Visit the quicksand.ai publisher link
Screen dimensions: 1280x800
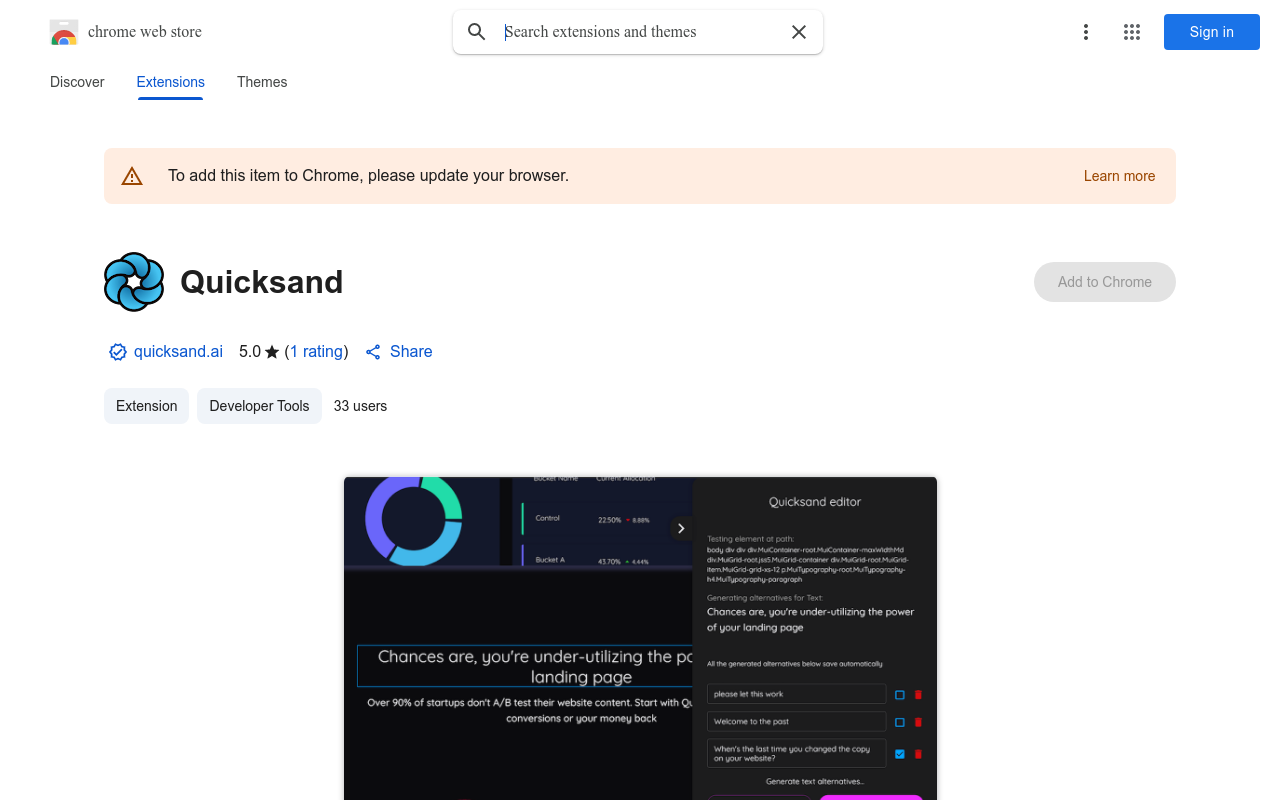178,352
